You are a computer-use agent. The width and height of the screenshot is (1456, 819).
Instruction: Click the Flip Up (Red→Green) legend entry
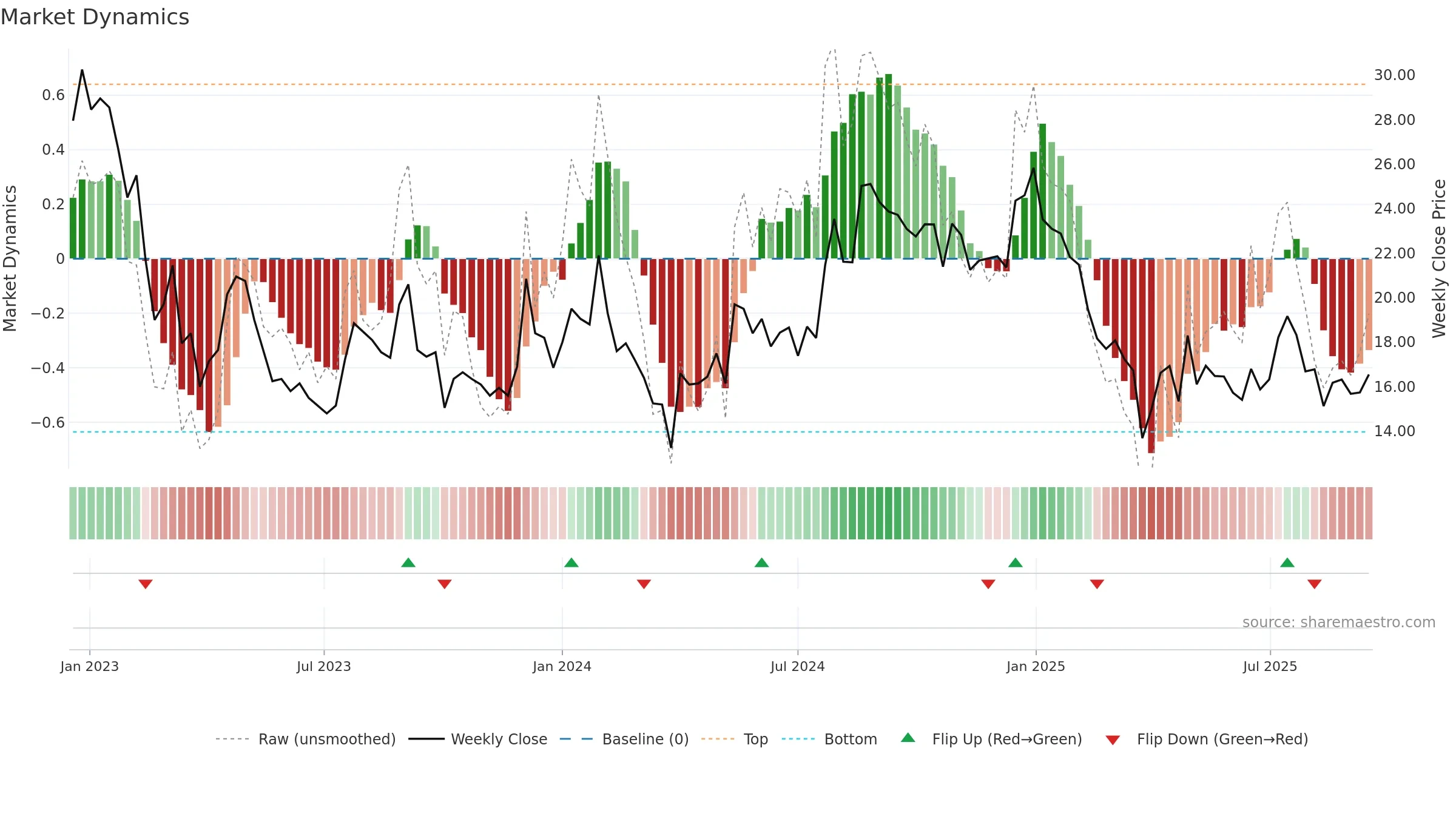pos(991,739)
